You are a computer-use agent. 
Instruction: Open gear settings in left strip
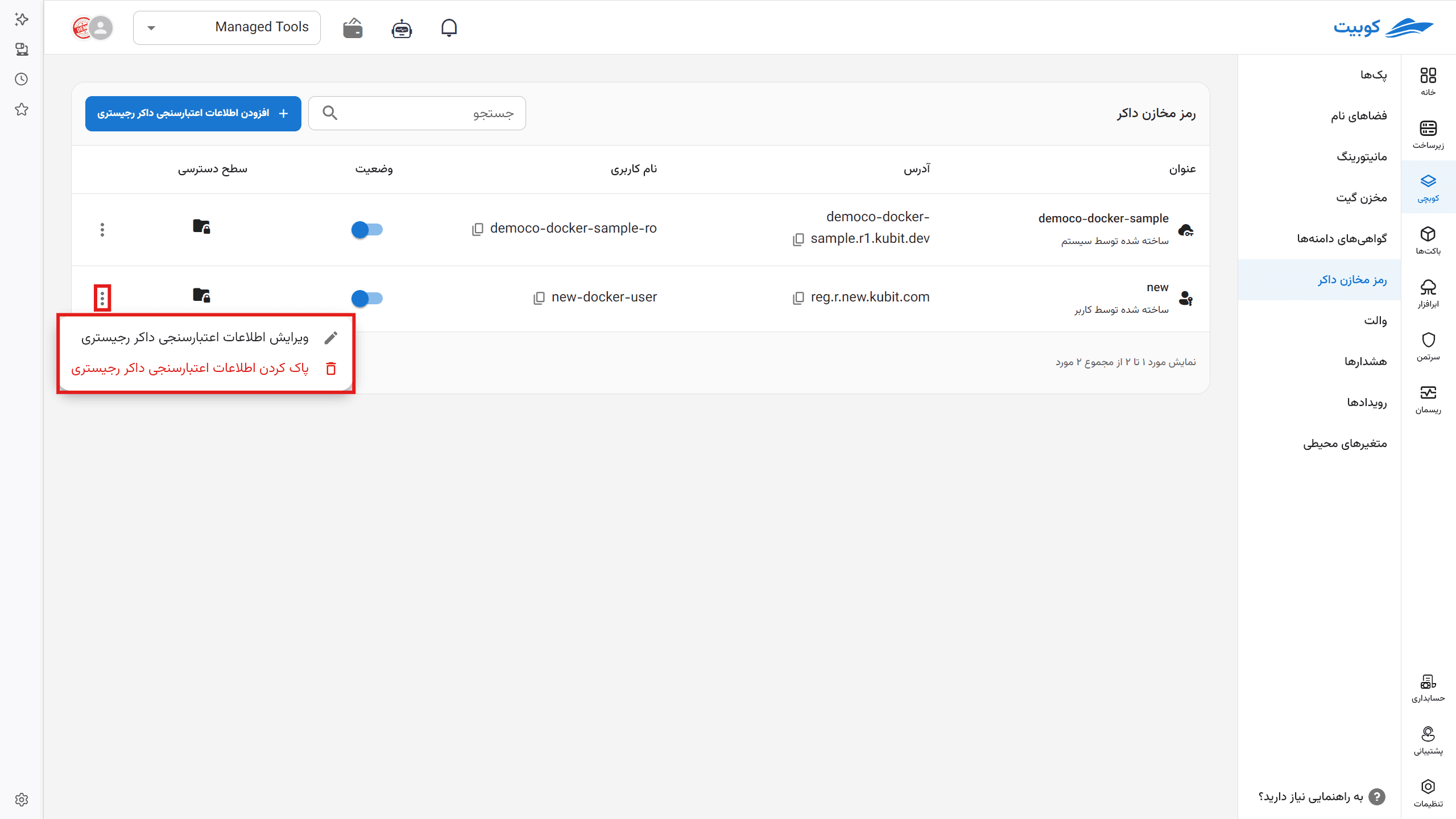[22, 800]
